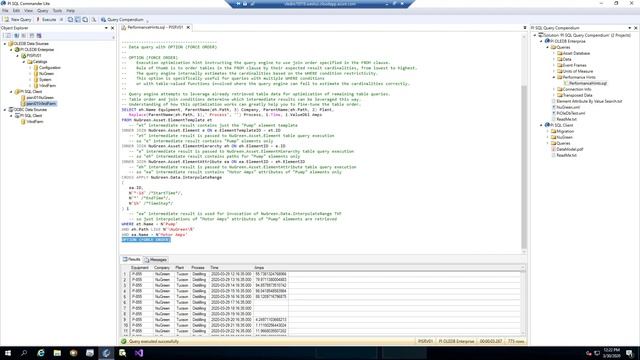
Task: Click the query executed successfully status icon
Action: pyautogui.click(x=124, y=341)
